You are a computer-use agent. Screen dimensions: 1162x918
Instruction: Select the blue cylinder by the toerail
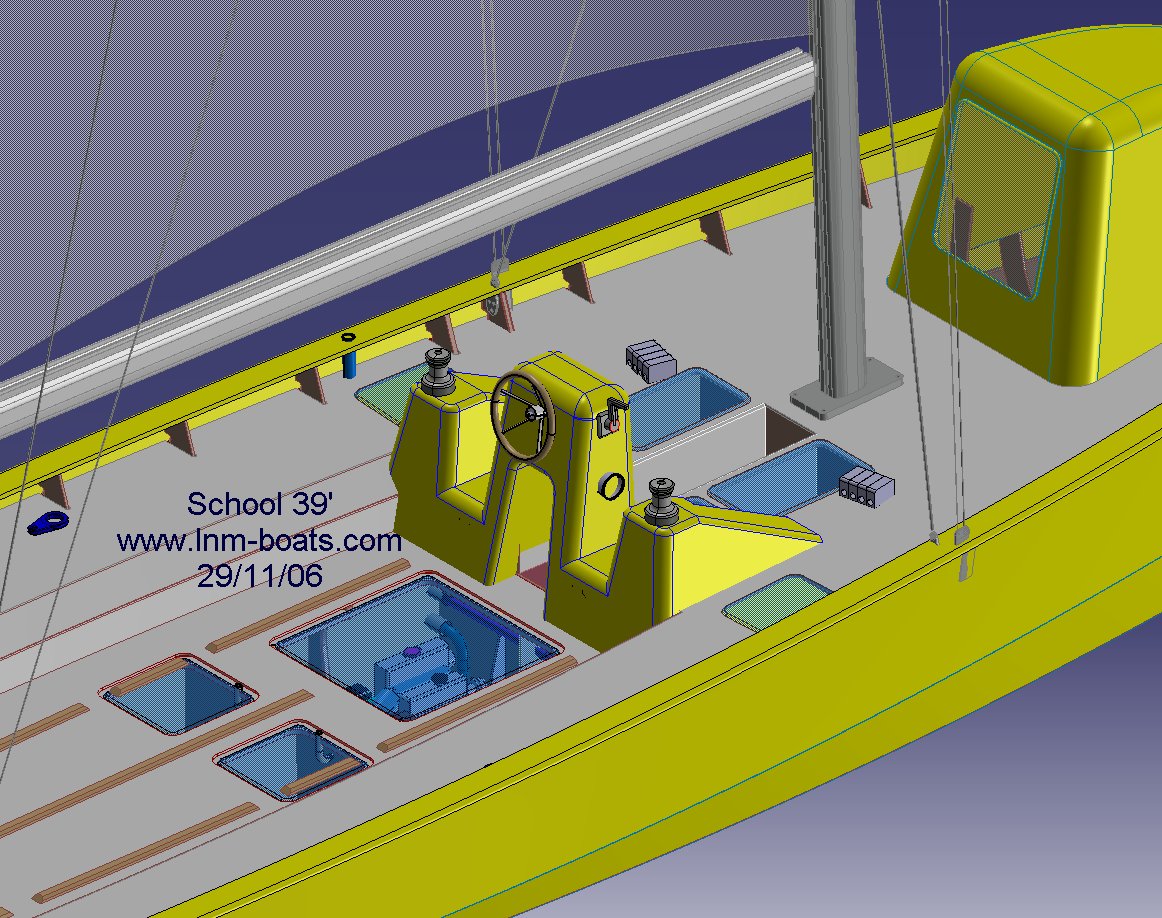coord(349,365)
